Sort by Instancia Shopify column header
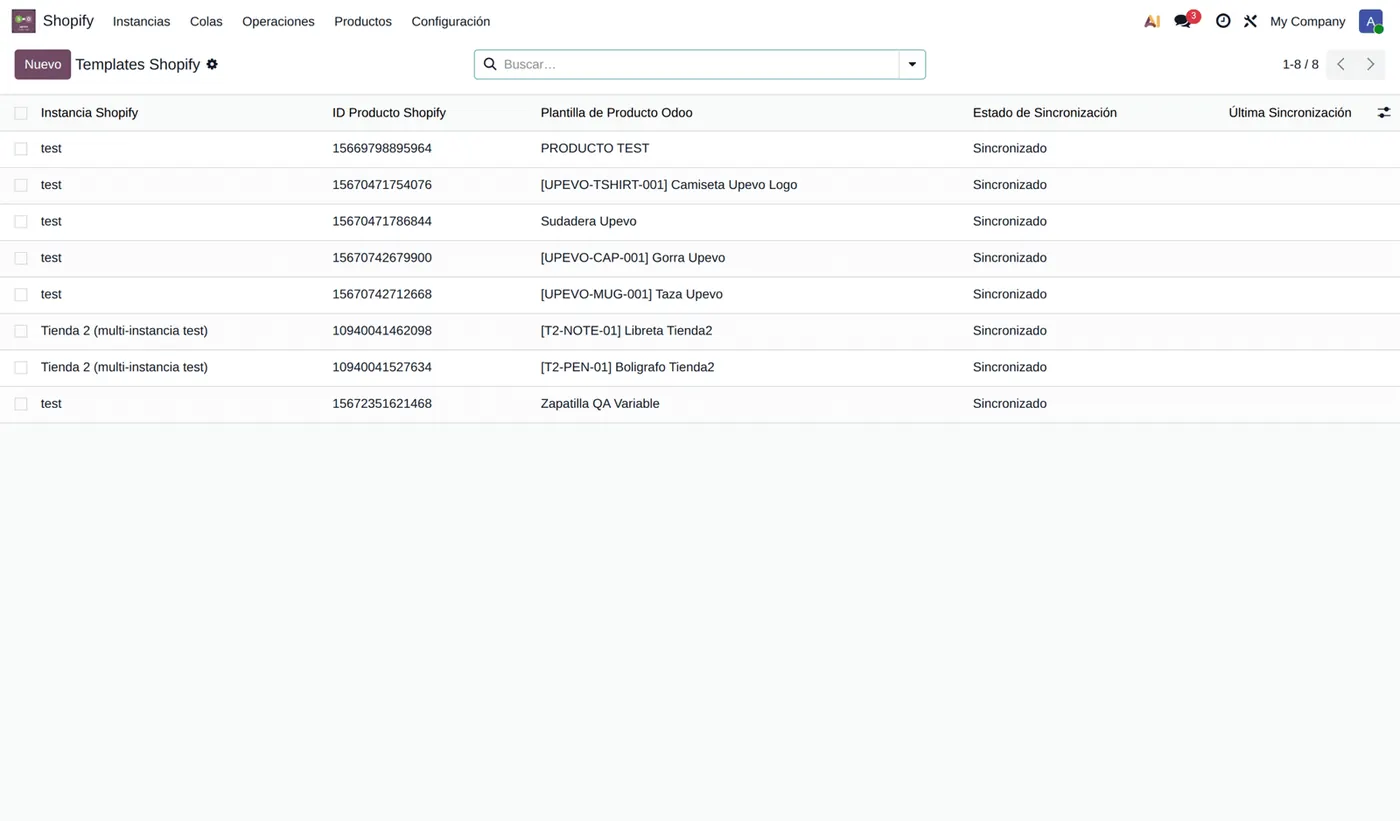1400x821 pixels. tap(89, 113)
